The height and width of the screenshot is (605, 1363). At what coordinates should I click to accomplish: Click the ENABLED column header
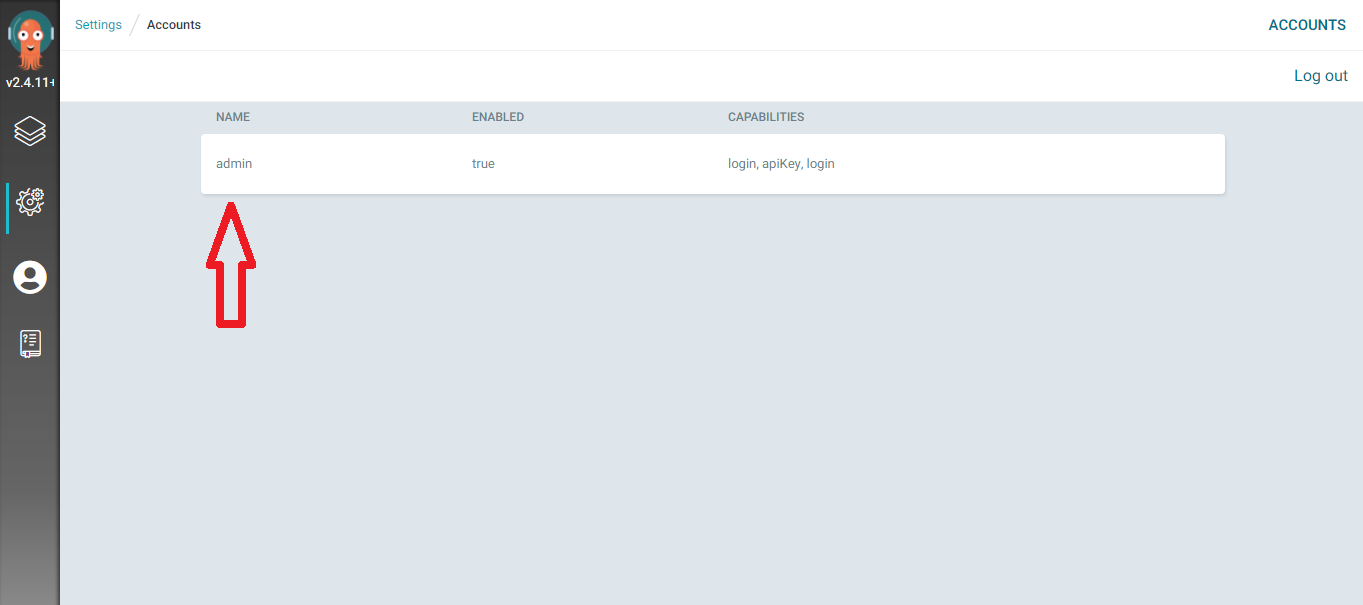coord(498,117)
